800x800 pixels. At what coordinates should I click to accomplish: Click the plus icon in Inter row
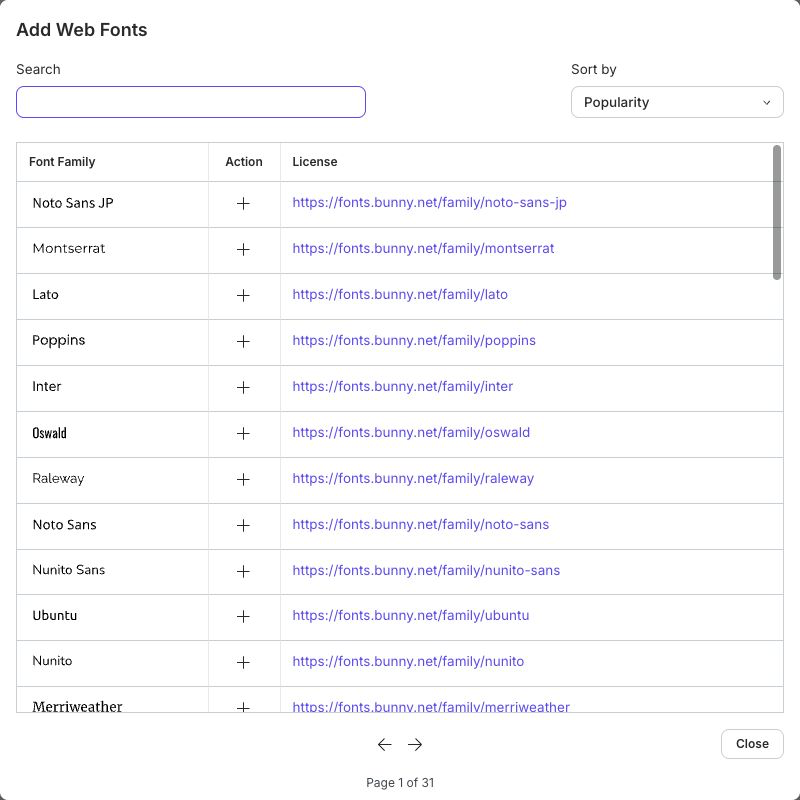click(243, 387)
